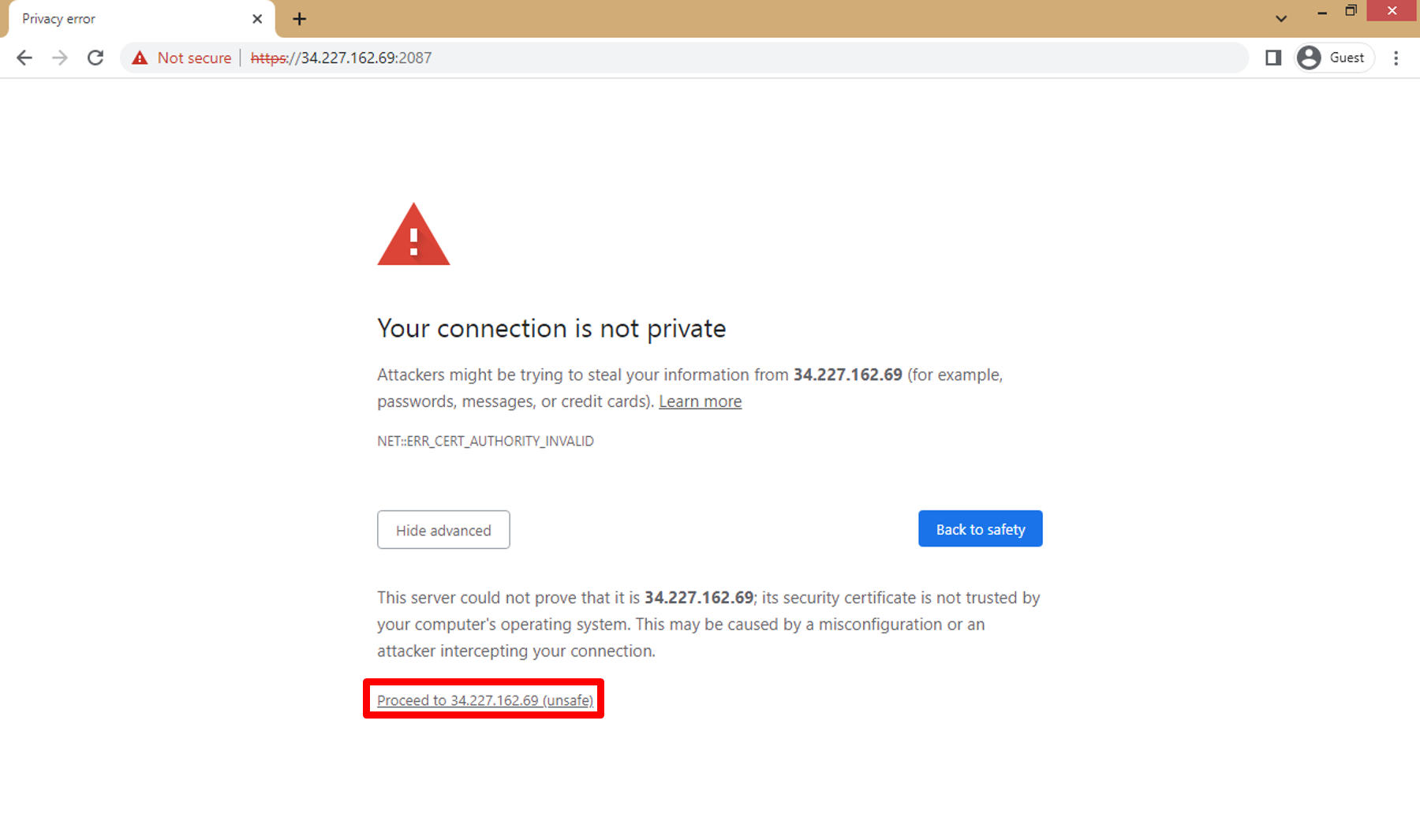This screenshot has height=840, width=1420.
Task: Click the forward navigation arrow
Action: pos(60,58)
